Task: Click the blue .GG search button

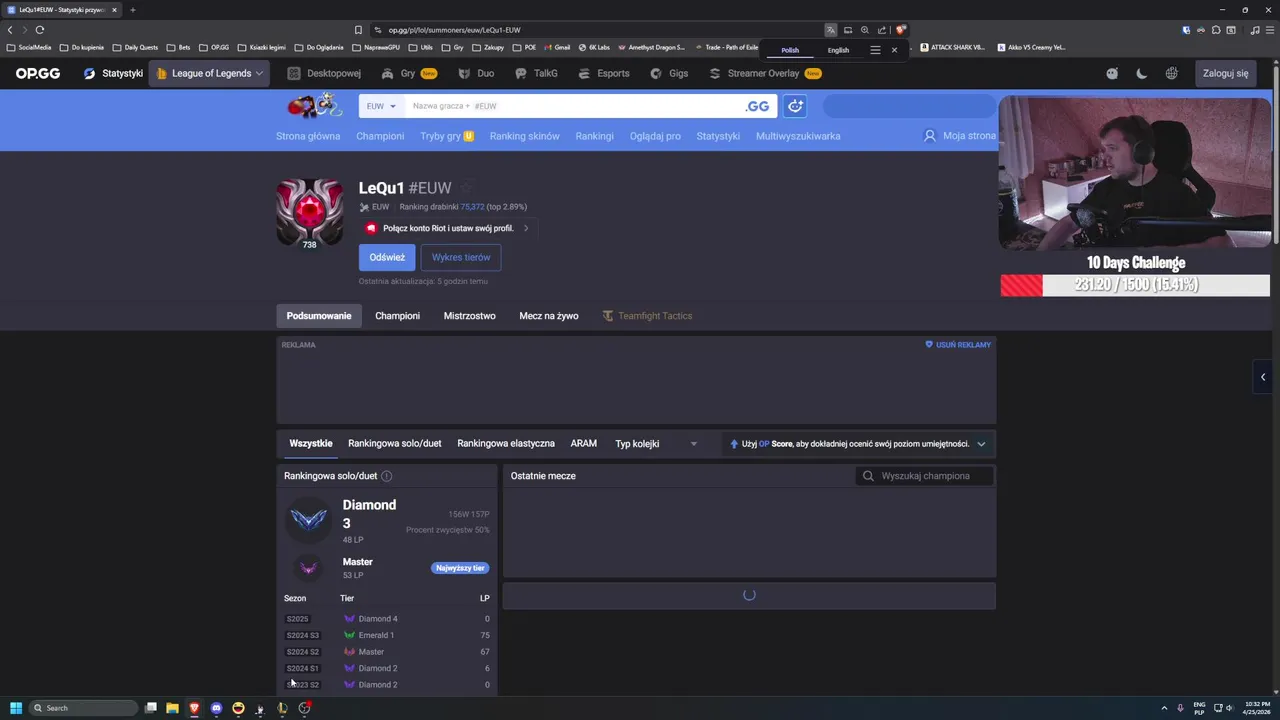Action: click(758, 106)
